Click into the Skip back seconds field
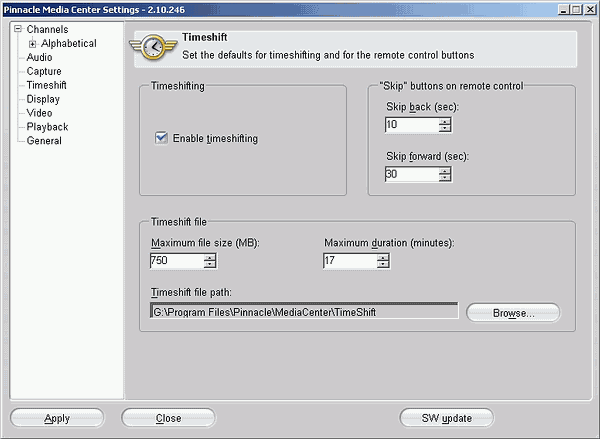Viewport: 600px width, 439px height. pos(412,125)
